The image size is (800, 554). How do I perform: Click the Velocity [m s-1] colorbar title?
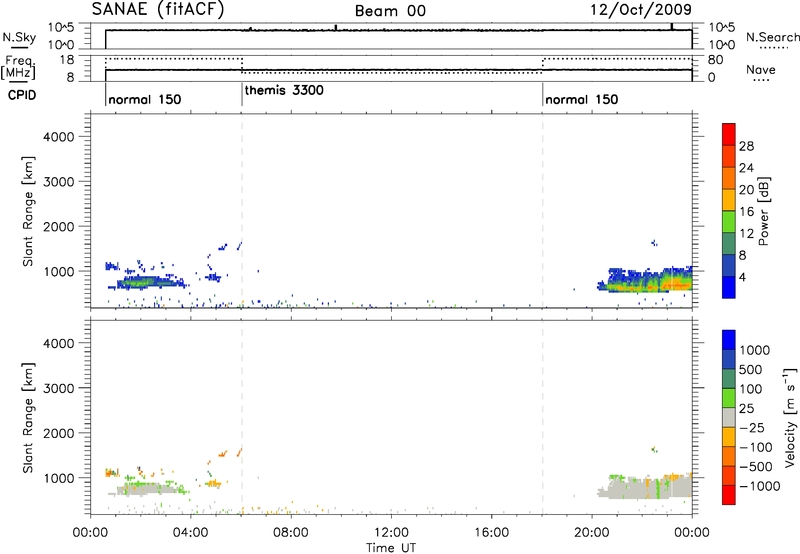[x=790, y=417]
